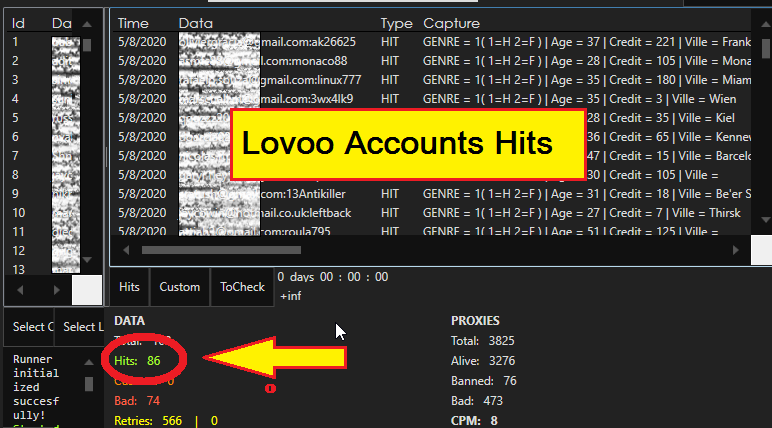The image size is (772, 428).
Task: Select the result row with Credit = 180
Action: point(432,80)
